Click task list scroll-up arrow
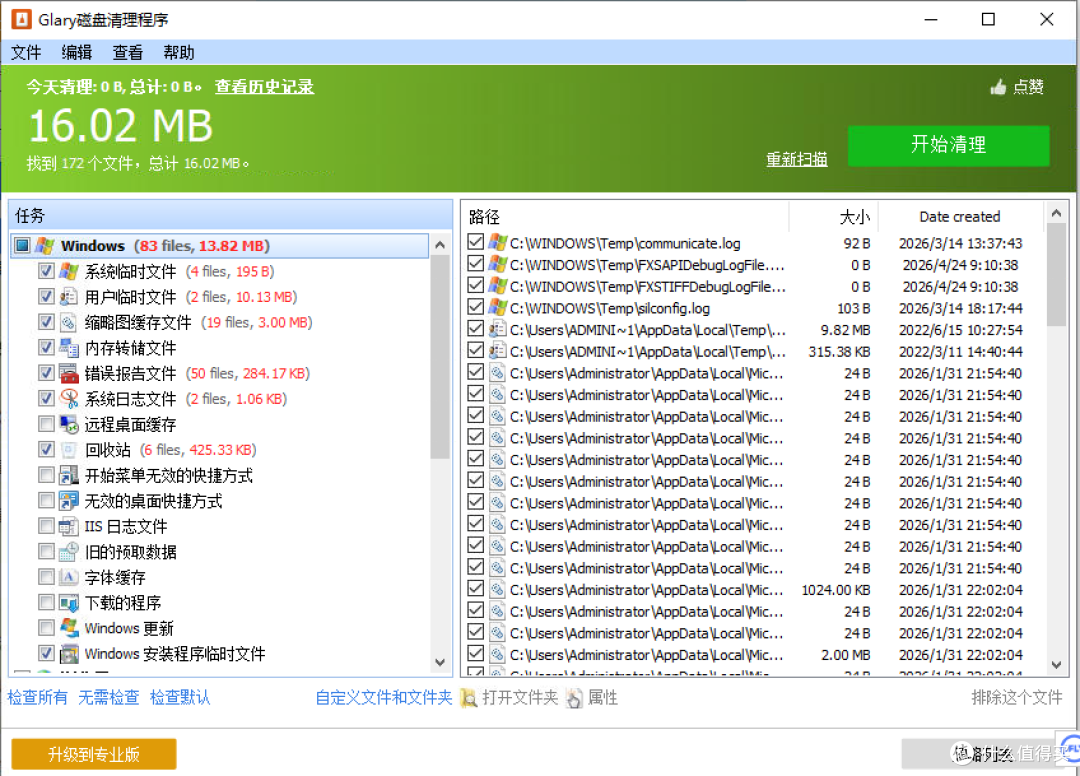This screenshot has width=1080, height=776. [440, 245]
